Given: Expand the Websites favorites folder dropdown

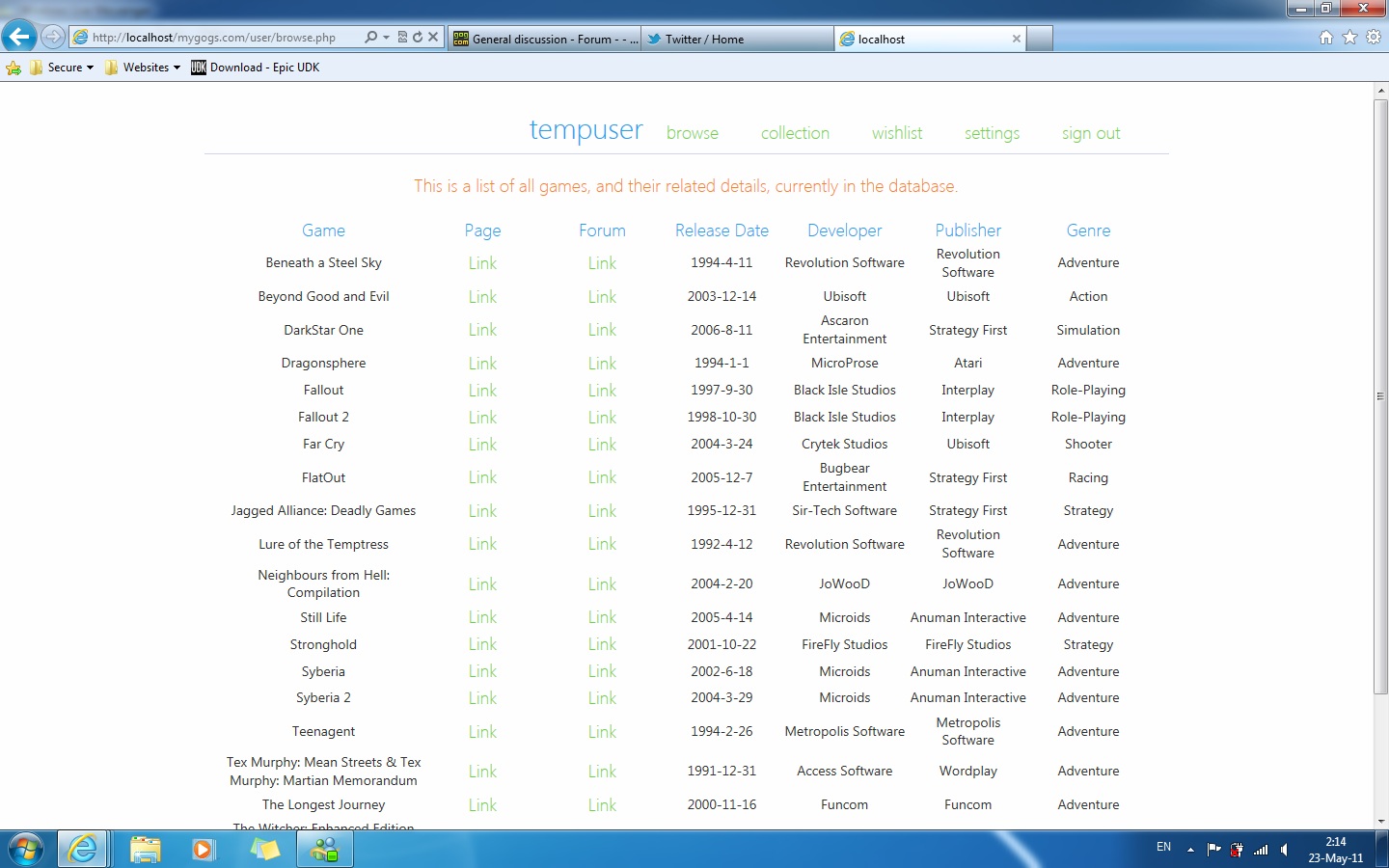Looking at the screenshot, I should pos(143,68).
